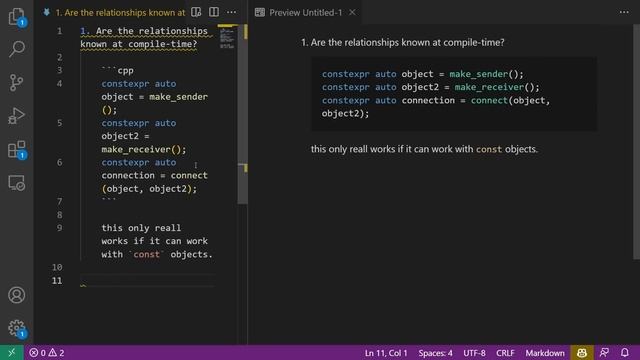Click 'const' inline code in preview
The width and height of the screenshot is (640, 360).
point(489,149)
